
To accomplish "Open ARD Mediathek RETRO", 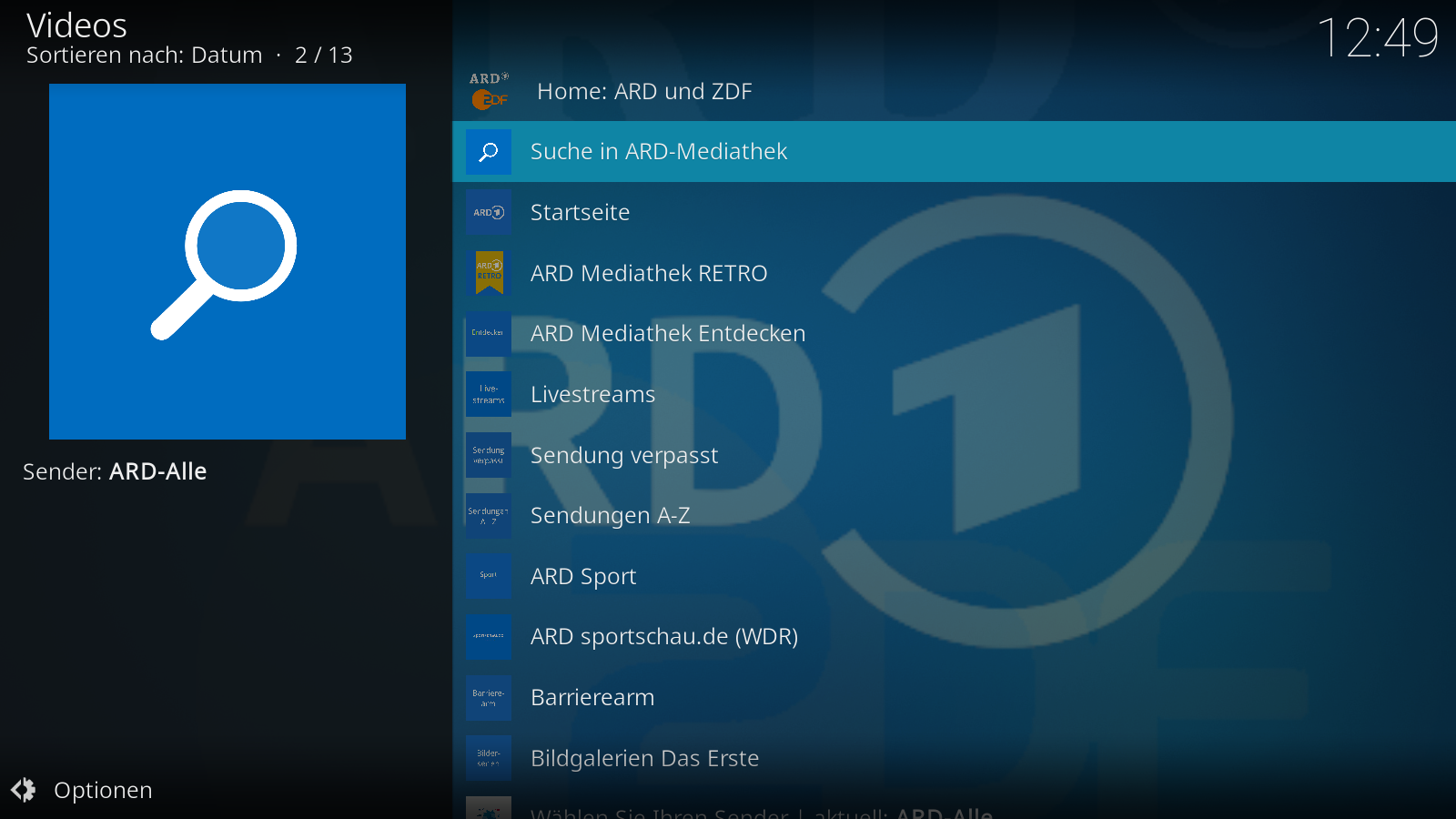I will 954,273.
